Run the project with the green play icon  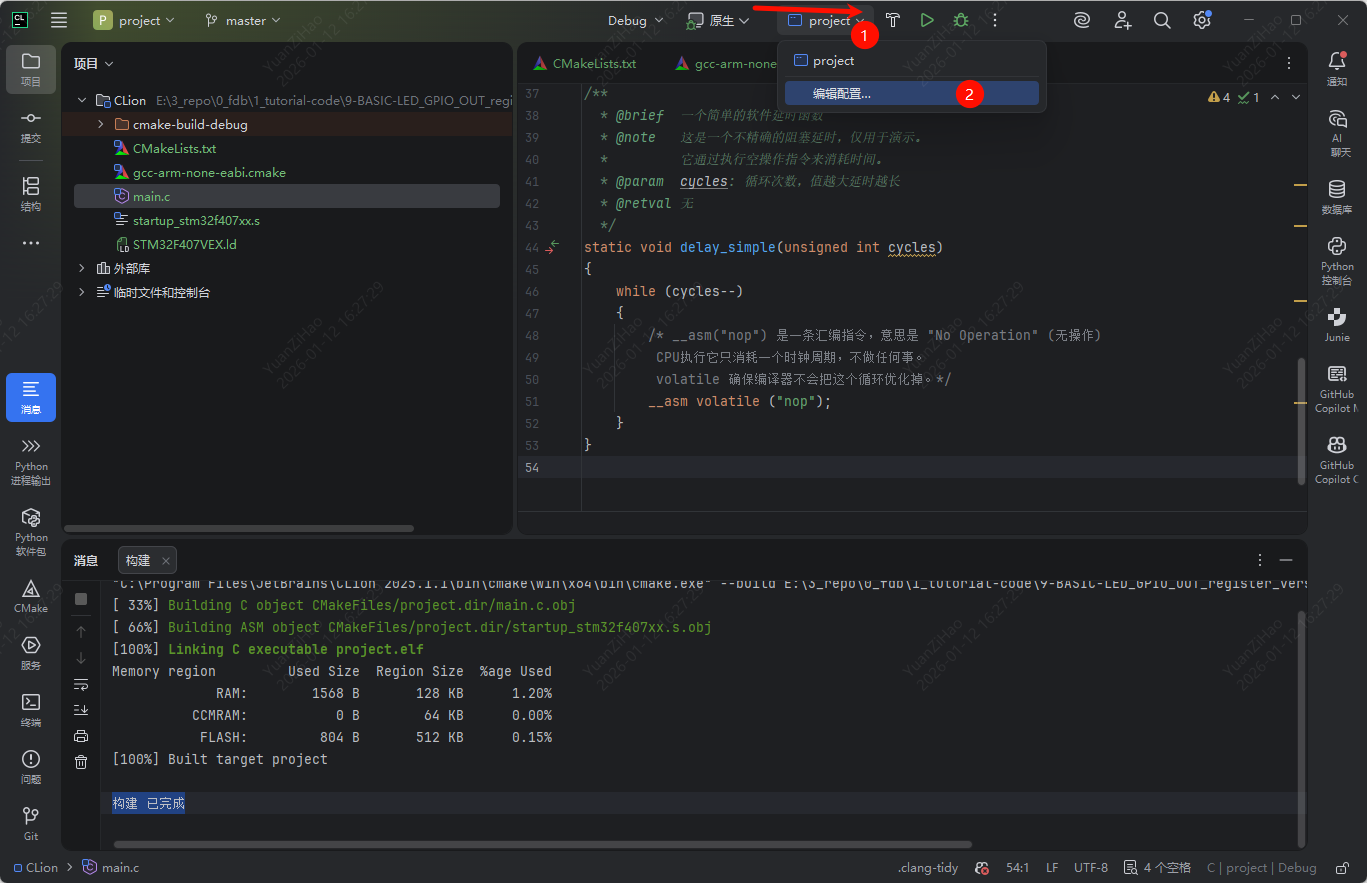927,20
